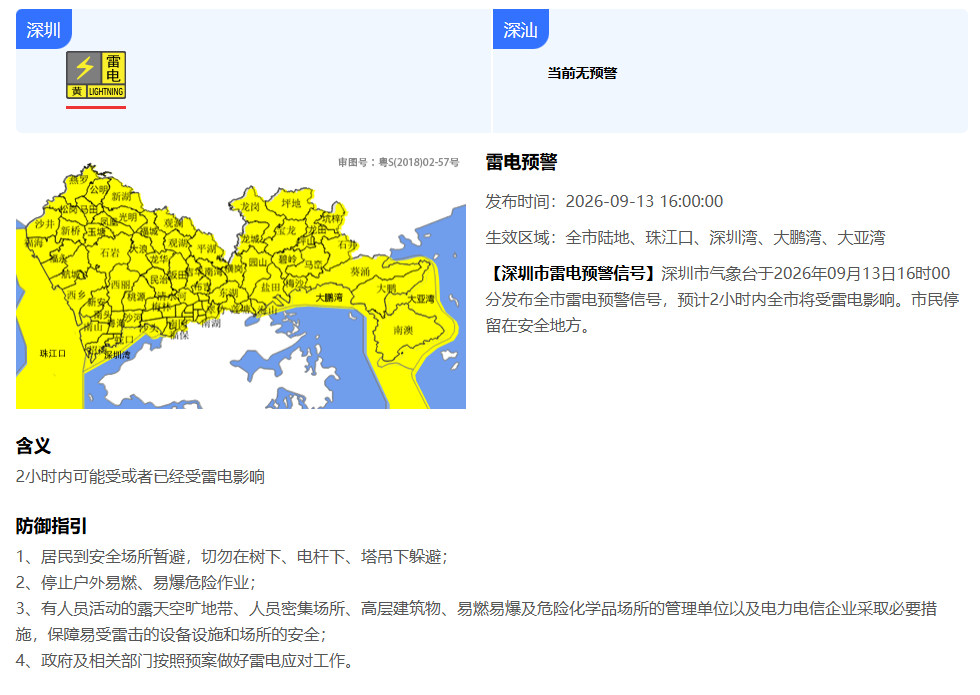Click the 深圳湾 label on the map

click(117, 354)
